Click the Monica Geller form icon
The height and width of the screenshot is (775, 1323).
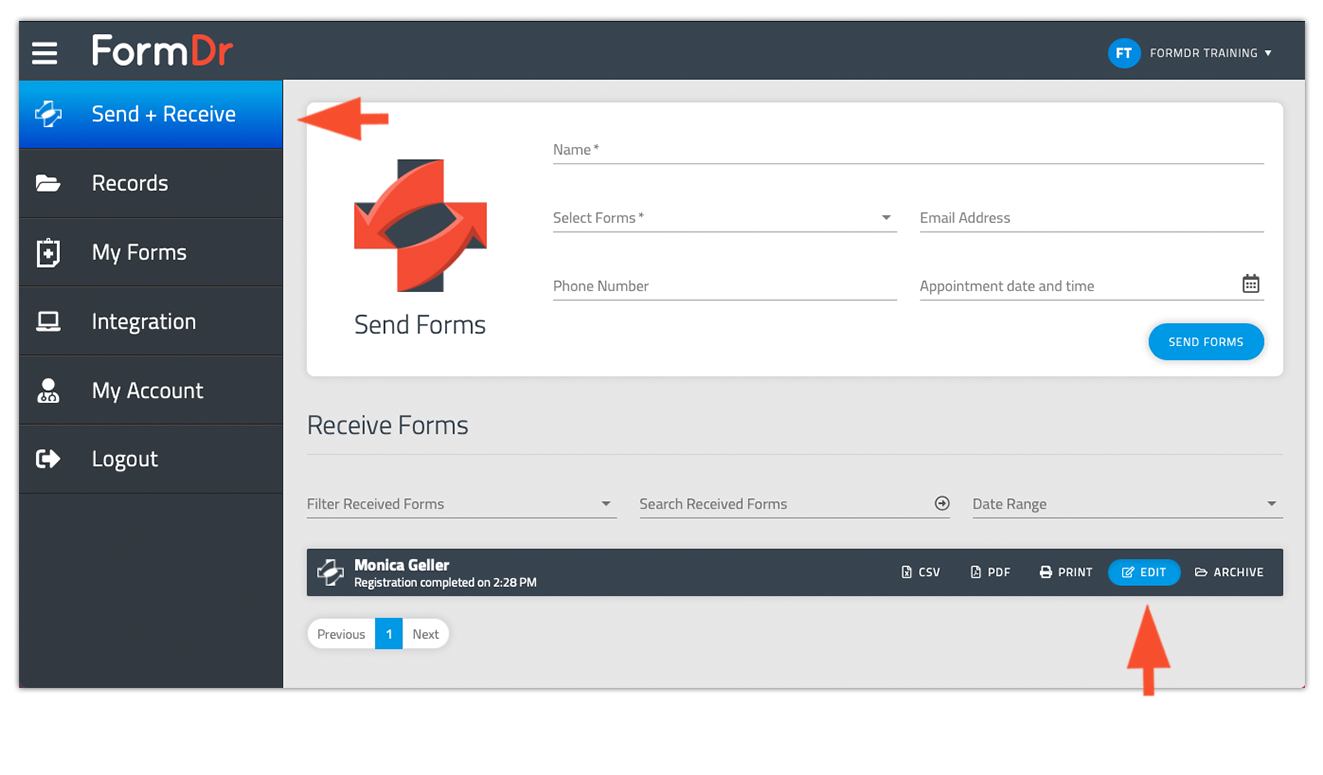pyautogui.click(x=331, y=572)
